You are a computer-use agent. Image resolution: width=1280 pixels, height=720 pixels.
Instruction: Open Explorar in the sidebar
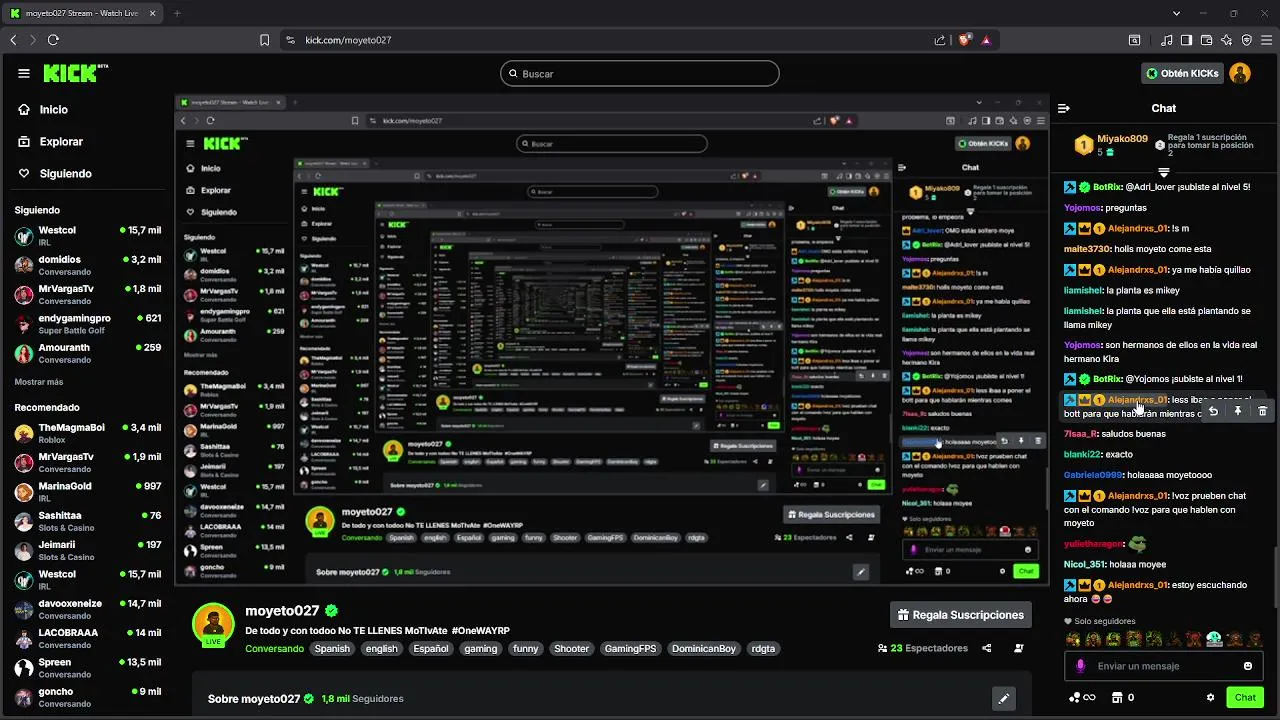pos(50,142)
